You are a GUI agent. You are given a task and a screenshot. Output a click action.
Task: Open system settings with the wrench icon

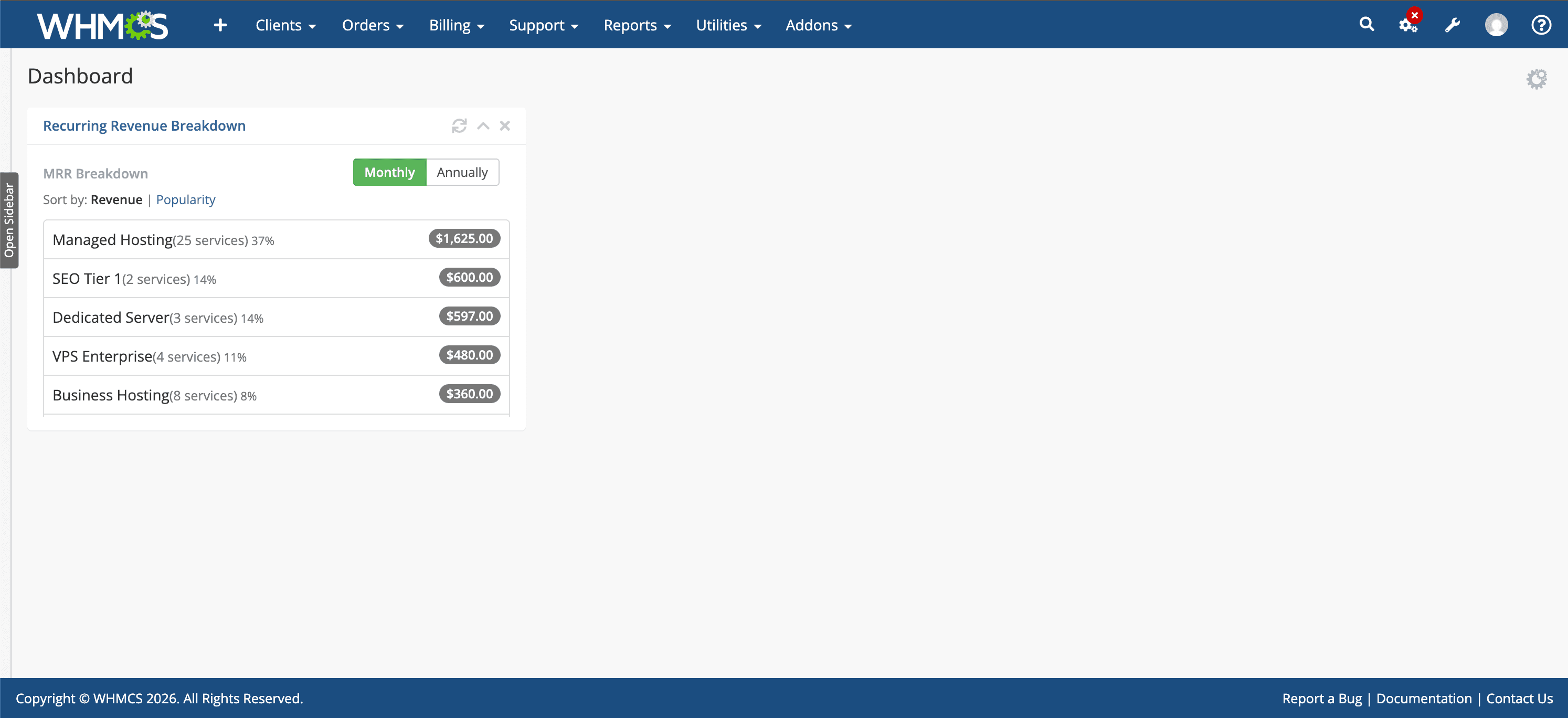pos(1453,25)
